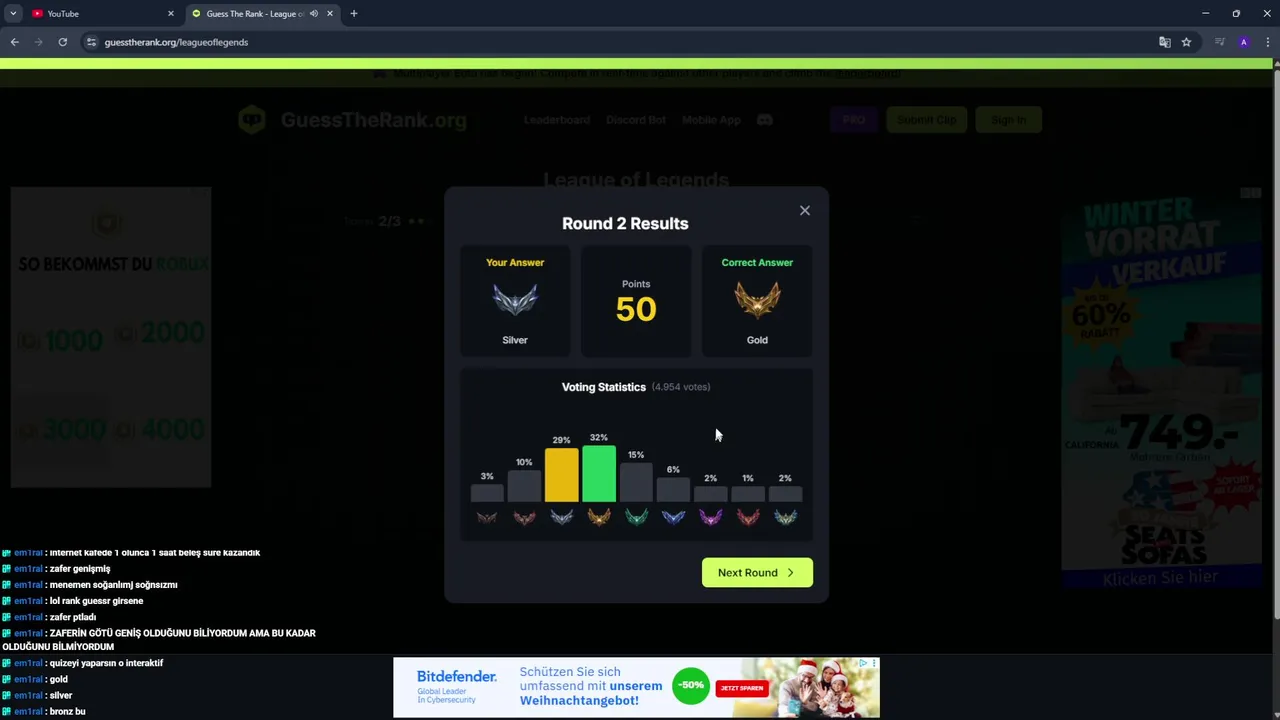1280x720 pixels.
Task: Click the dimmed PRO button
Action: coord(854,120)
